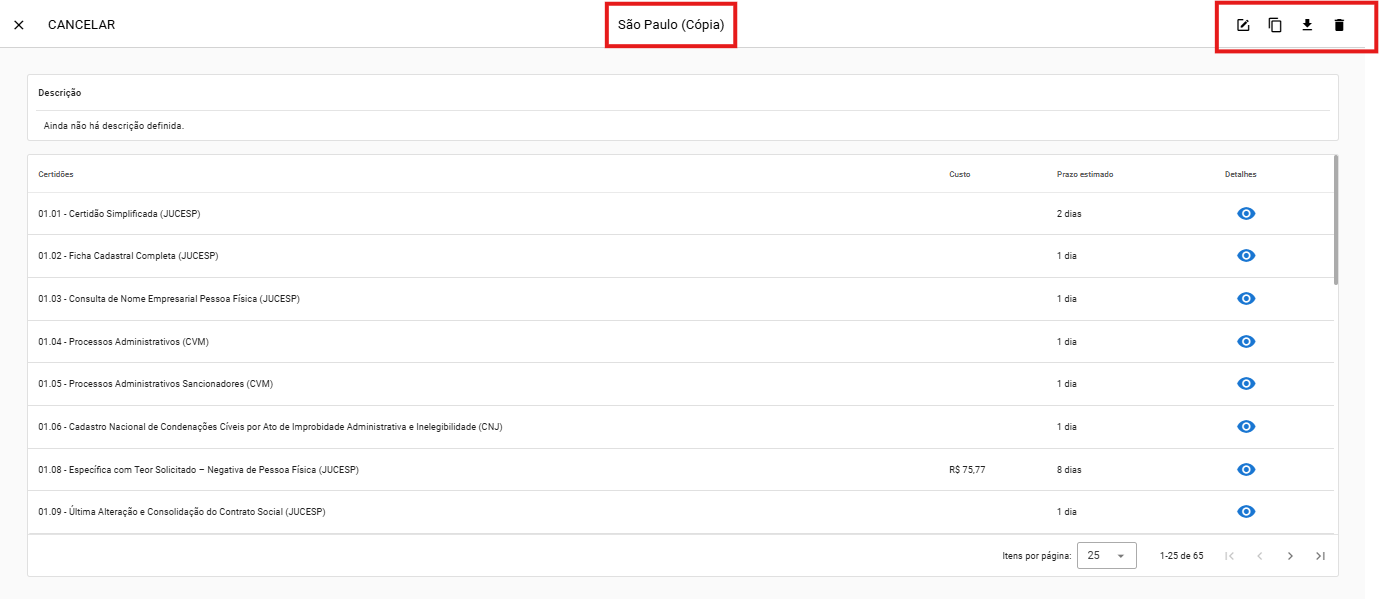The height and width of the screenshot is (599, 1379).
Task: Click the edit (pencil) icon
Action: click(1243, 25)
